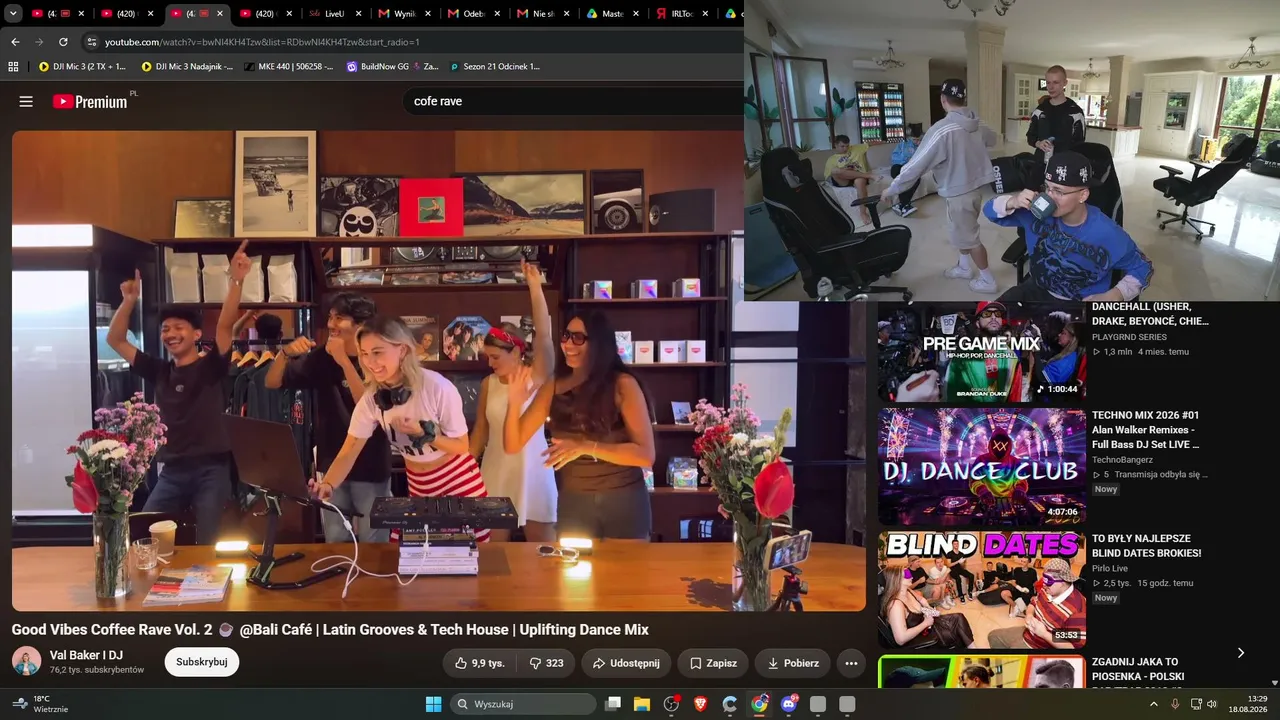Click microphone icon in system tray
Screen dimensions: 1280x720
[1175, 704]
